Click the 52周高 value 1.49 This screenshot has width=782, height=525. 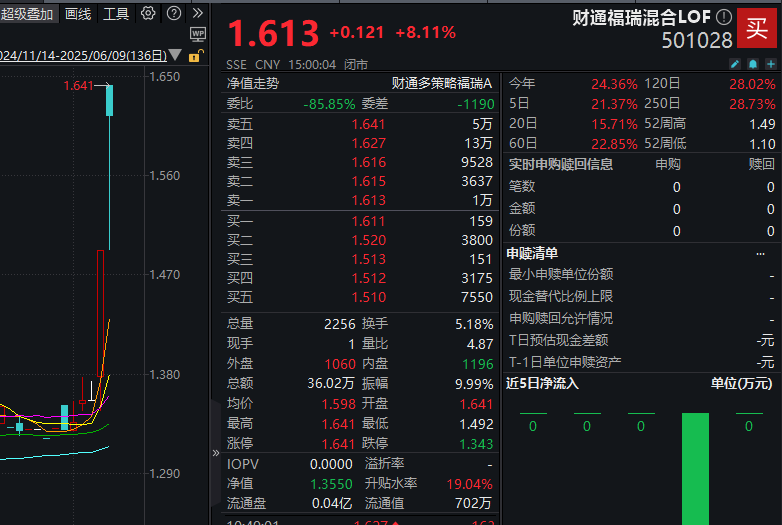pos(762,124)
